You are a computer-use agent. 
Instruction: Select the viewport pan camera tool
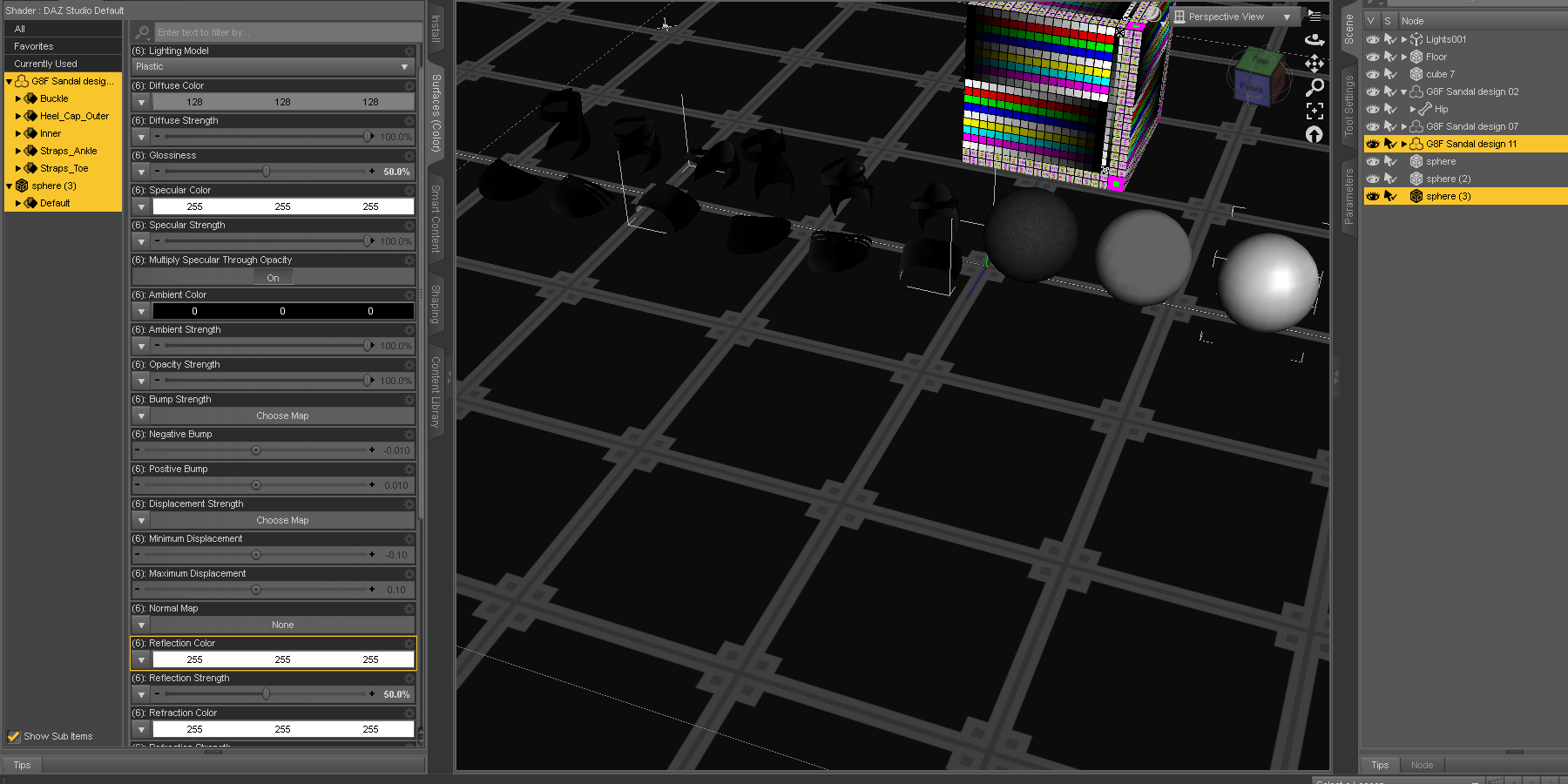click(1315, 64)
